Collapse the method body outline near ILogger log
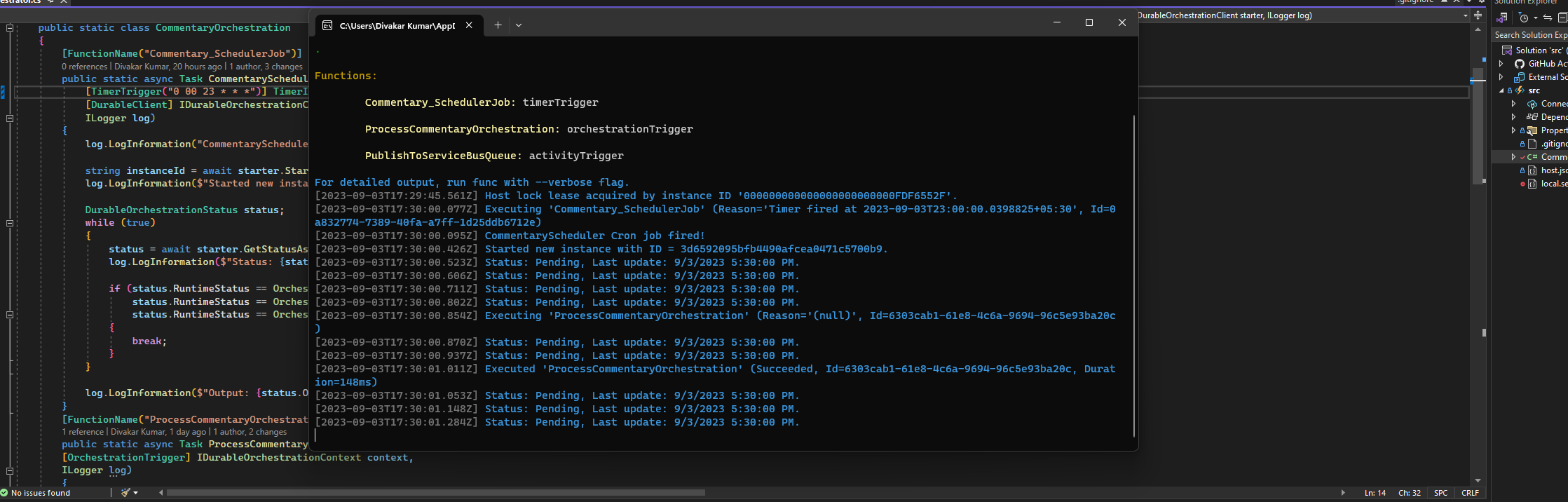 pyautogui.click(x=10, y=118)
